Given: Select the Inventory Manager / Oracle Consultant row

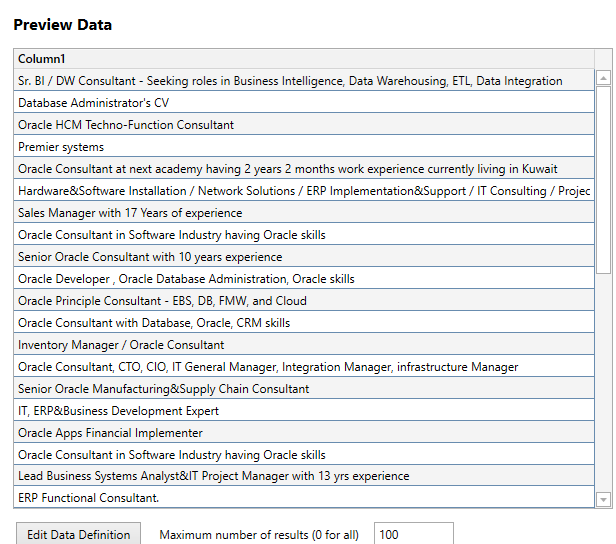Looking at the screenshot, I should [x=304, y=344].
